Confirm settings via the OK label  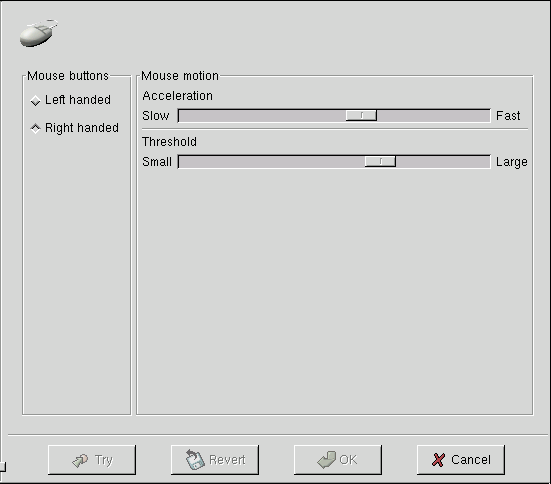(x=348, y=460)
